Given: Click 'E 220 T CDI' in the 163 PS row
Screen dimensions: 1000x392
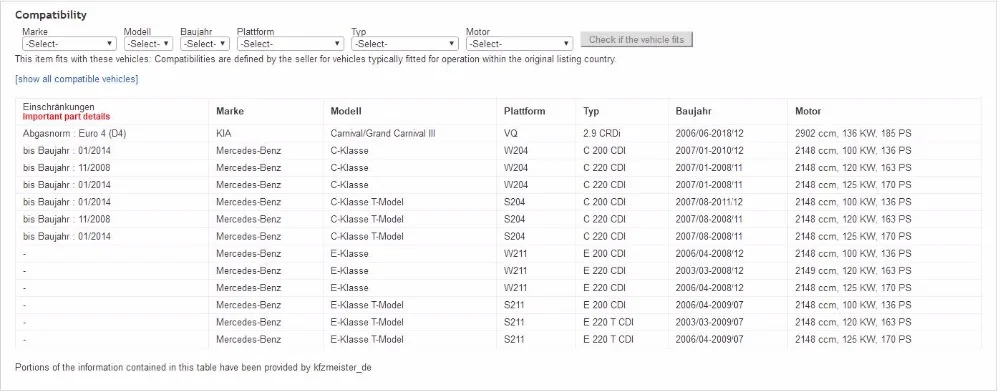Looking at the screenshot, I should (x=608, y=322).
